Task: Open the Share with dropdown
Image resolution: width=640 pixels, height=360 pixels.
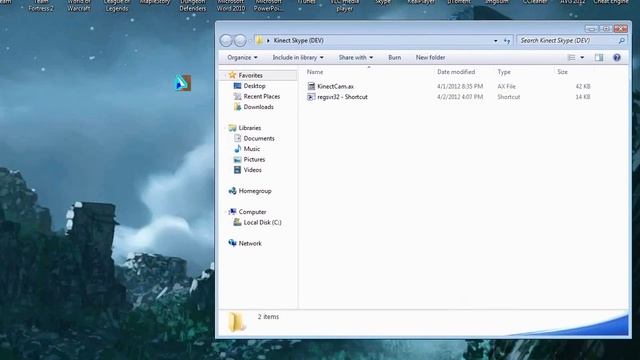Action: coord(356,58)
